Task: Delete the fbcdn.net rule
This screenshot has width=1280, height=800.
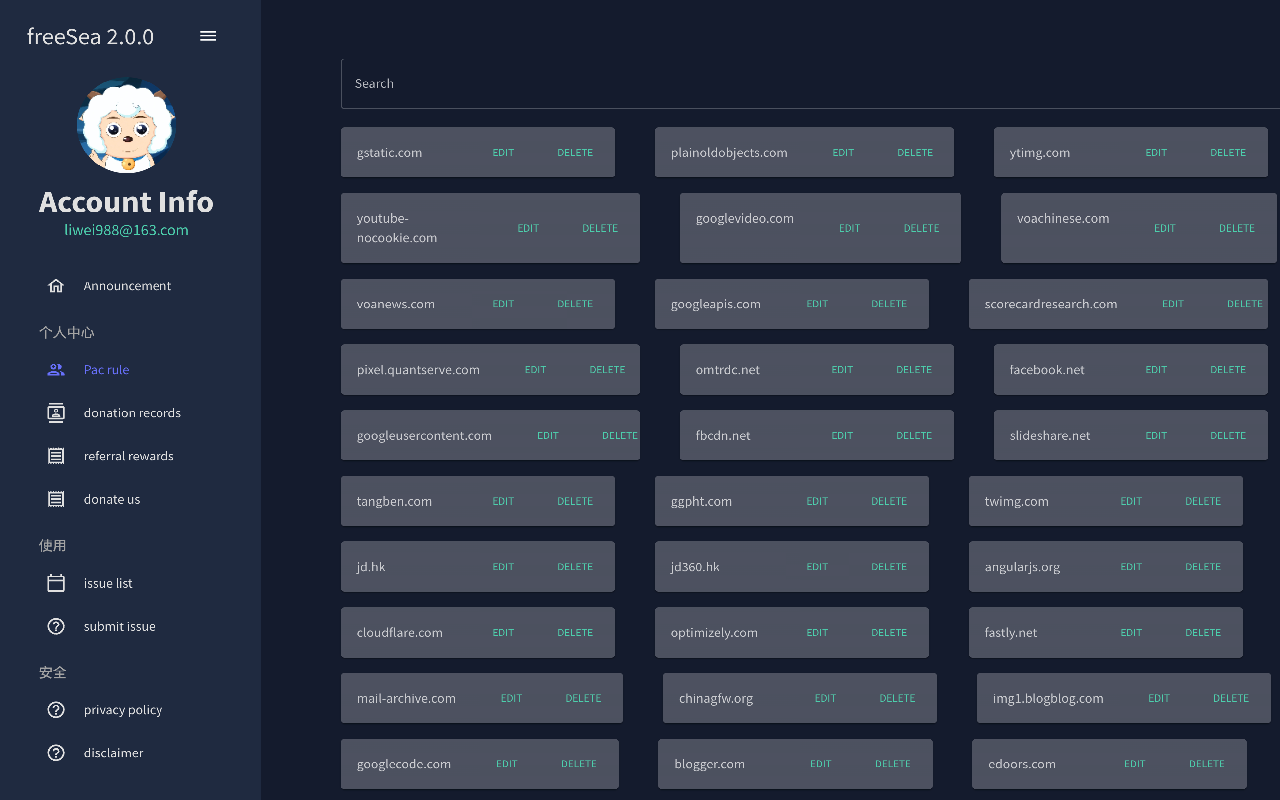Action: tap(914, 436)
